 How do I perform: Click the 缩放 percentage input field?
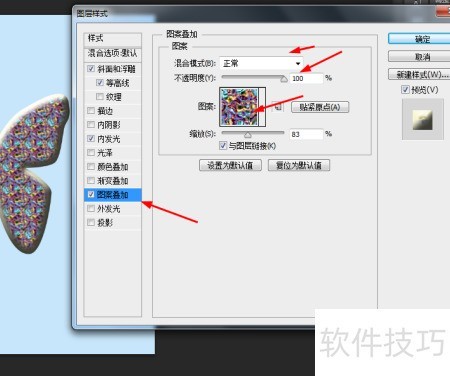tap(306, 134)
